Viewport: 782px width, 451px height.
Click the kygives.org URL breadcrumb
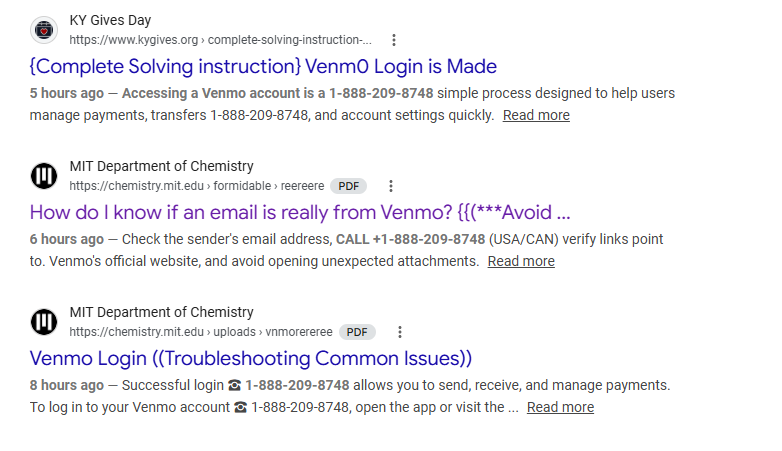(220, 40)
